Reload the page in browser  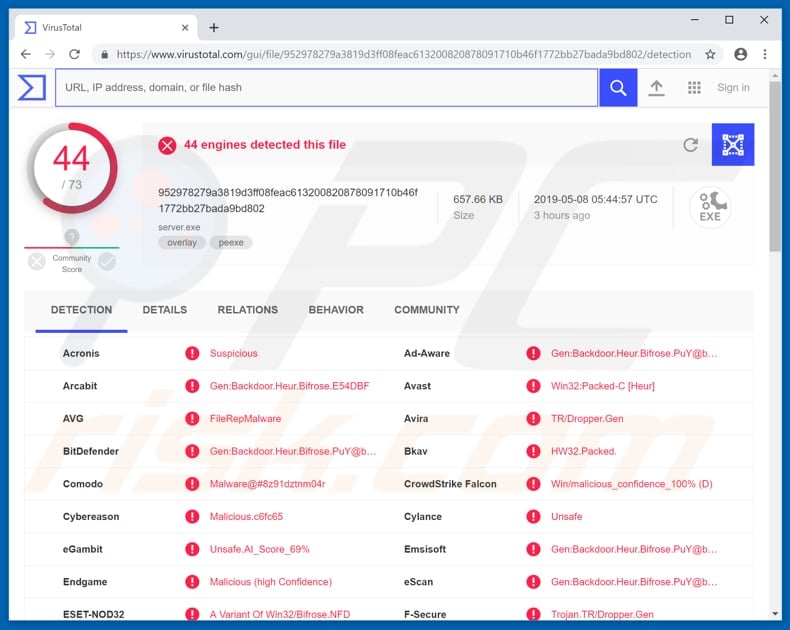pos(75,54)
